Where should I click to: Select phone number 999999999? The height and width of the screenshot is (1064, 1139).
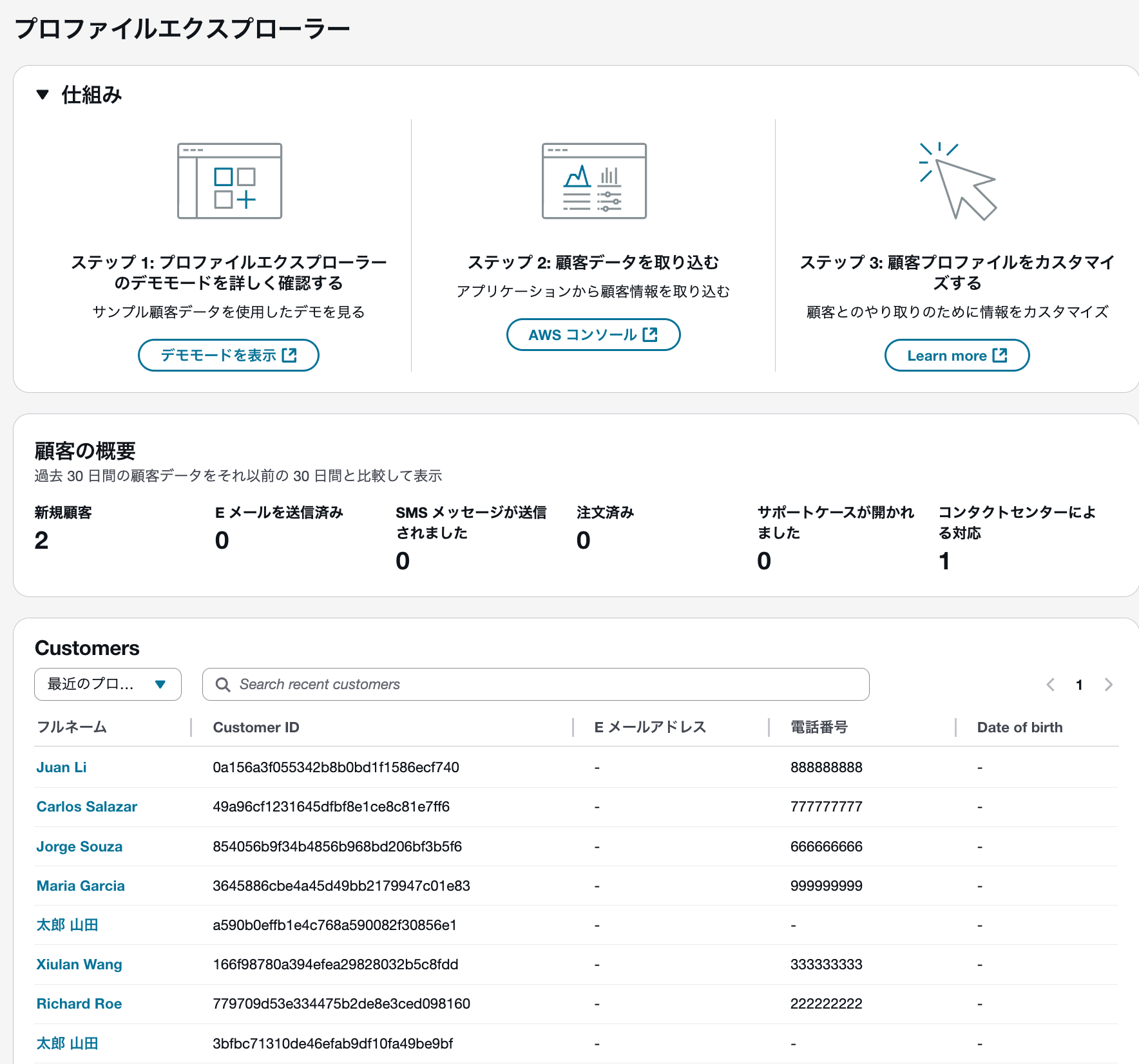click(x=827, y=886)
